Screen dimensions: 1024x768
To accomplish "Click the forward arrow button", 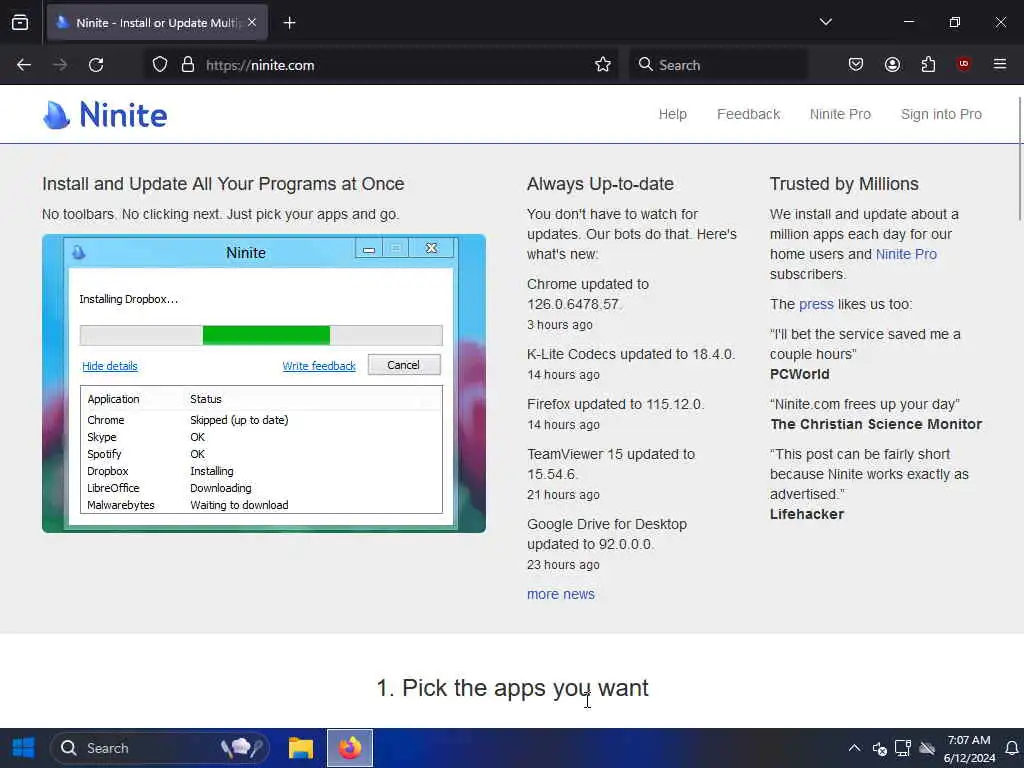I will click(60, 65).
